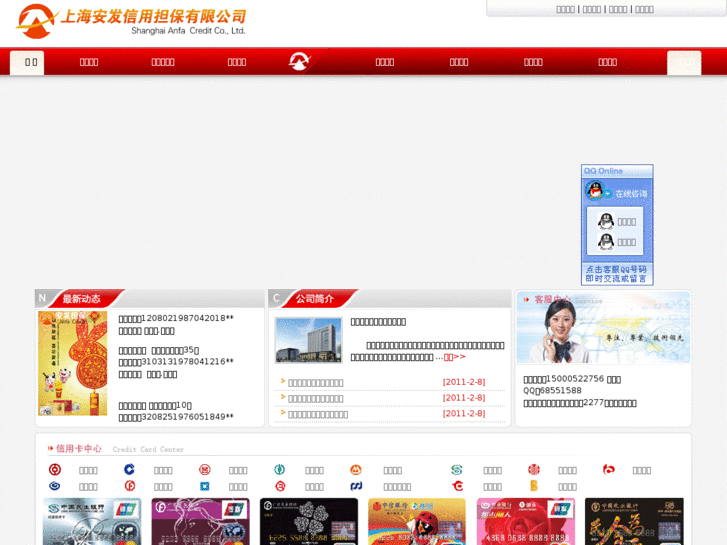Open the black Agricultural Bank gold-lettered card
Screen dimensions: 727x545
tap(634, 521)
